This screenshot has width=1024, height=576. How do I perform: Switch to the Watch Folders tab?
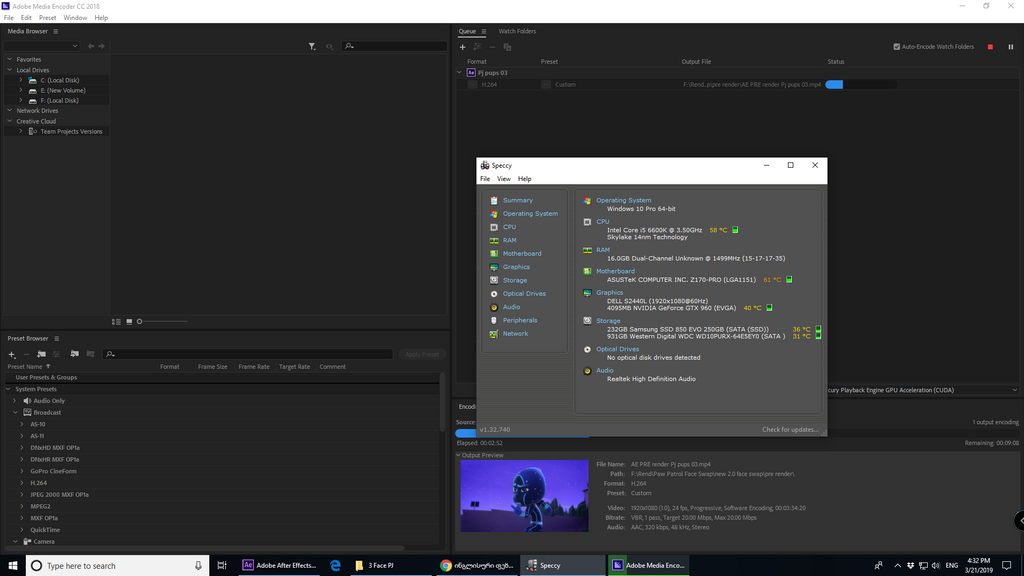(517, 31)
